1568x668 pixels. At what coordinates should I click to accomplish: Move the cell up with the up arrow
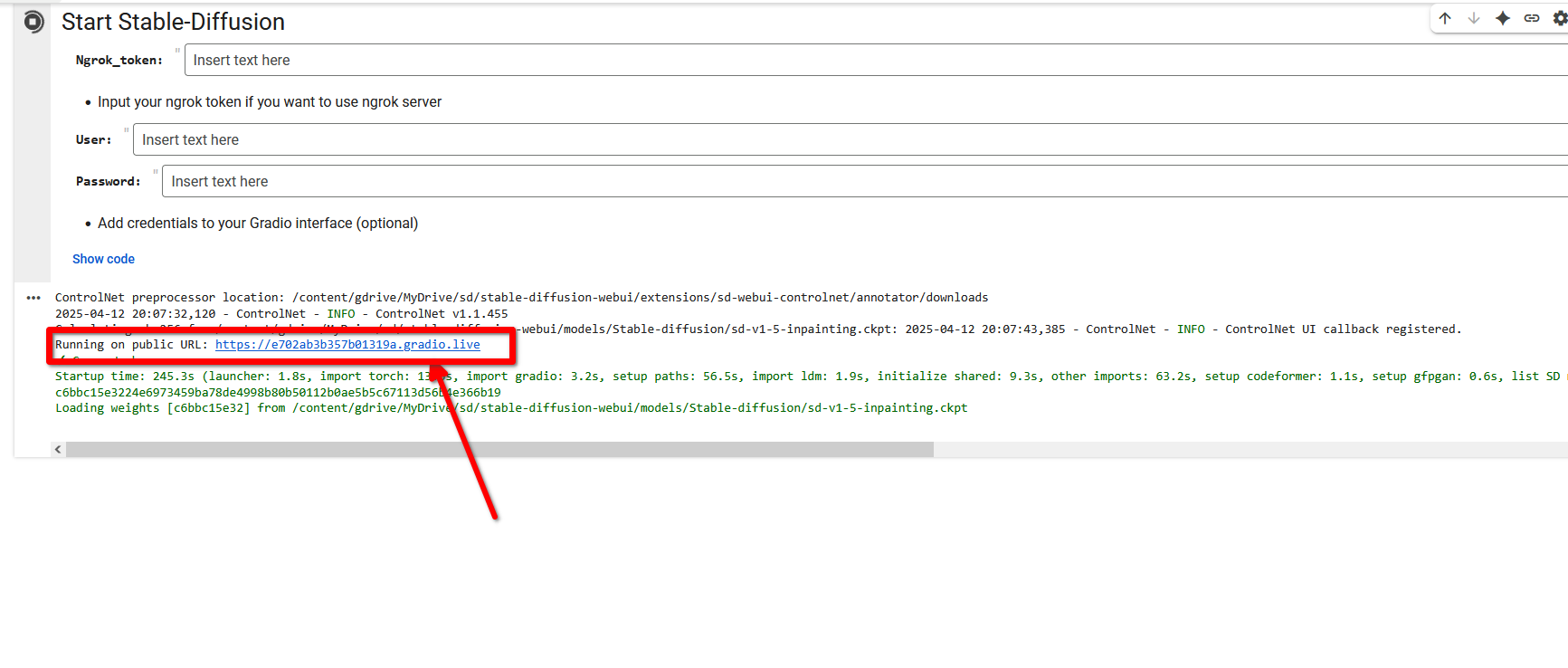(1445, 18)
